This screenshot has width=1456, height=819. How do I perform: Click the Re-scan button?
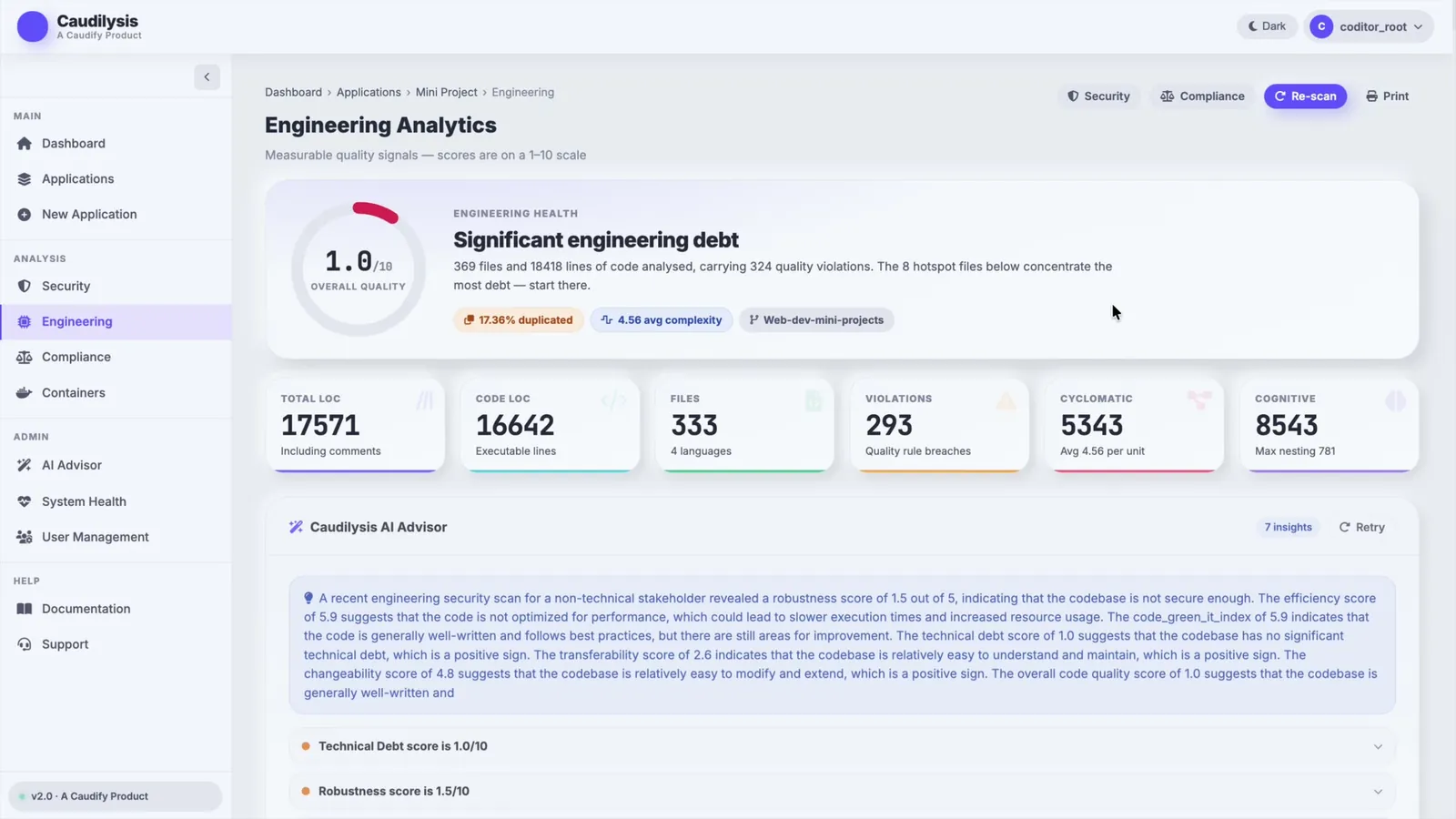pyautogui.click(x=1305, y=96)
